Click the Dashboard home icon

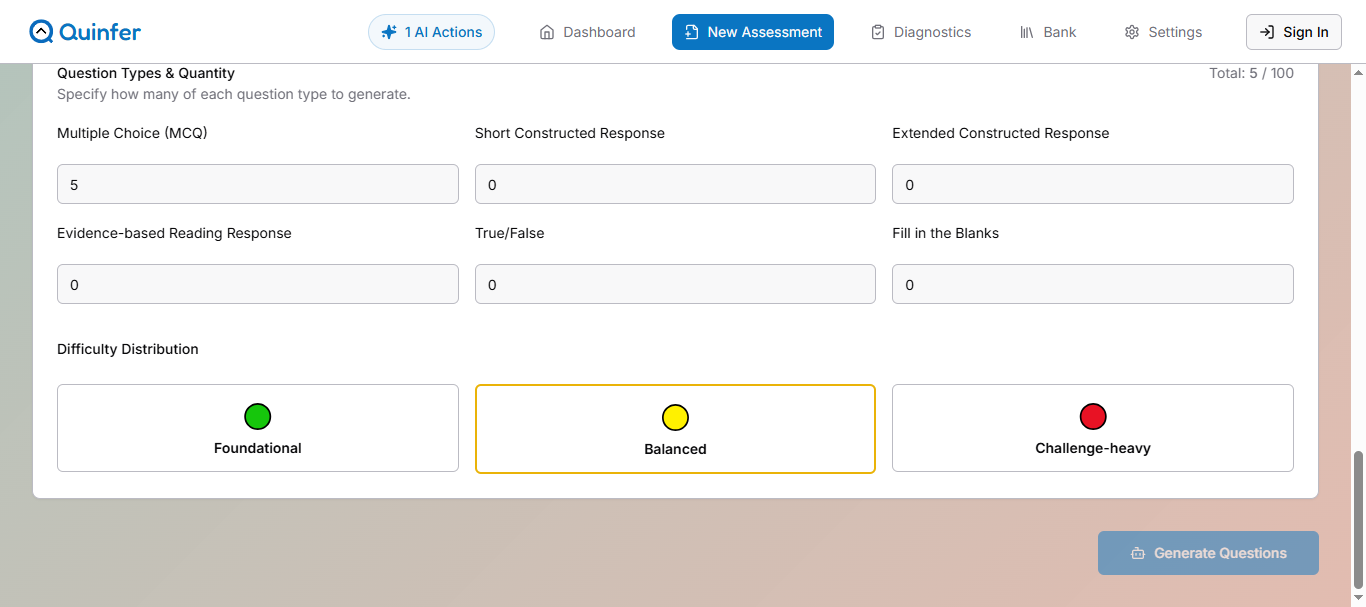(547, 32)
